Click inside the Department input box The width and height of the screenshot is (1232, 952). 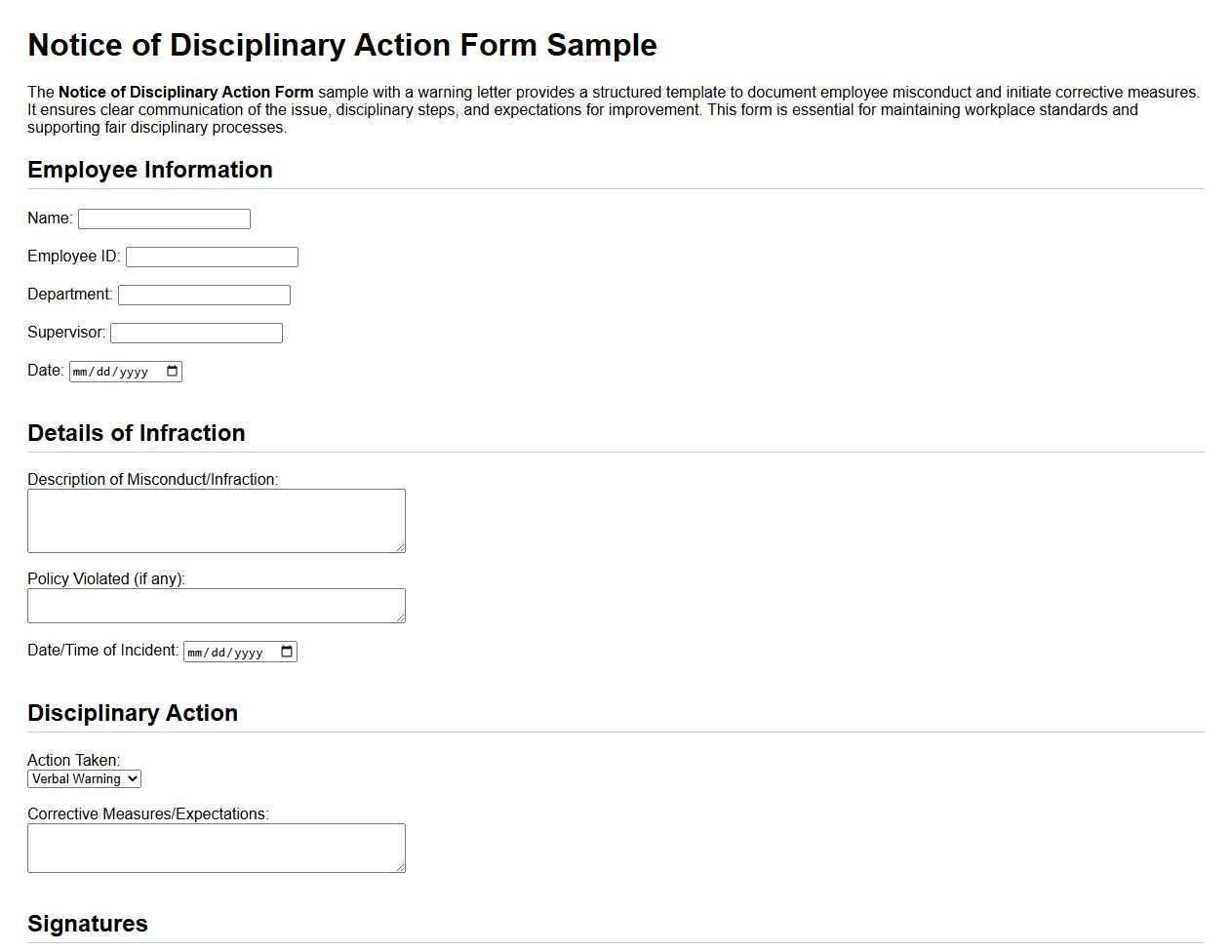click(x=203, y=294)
